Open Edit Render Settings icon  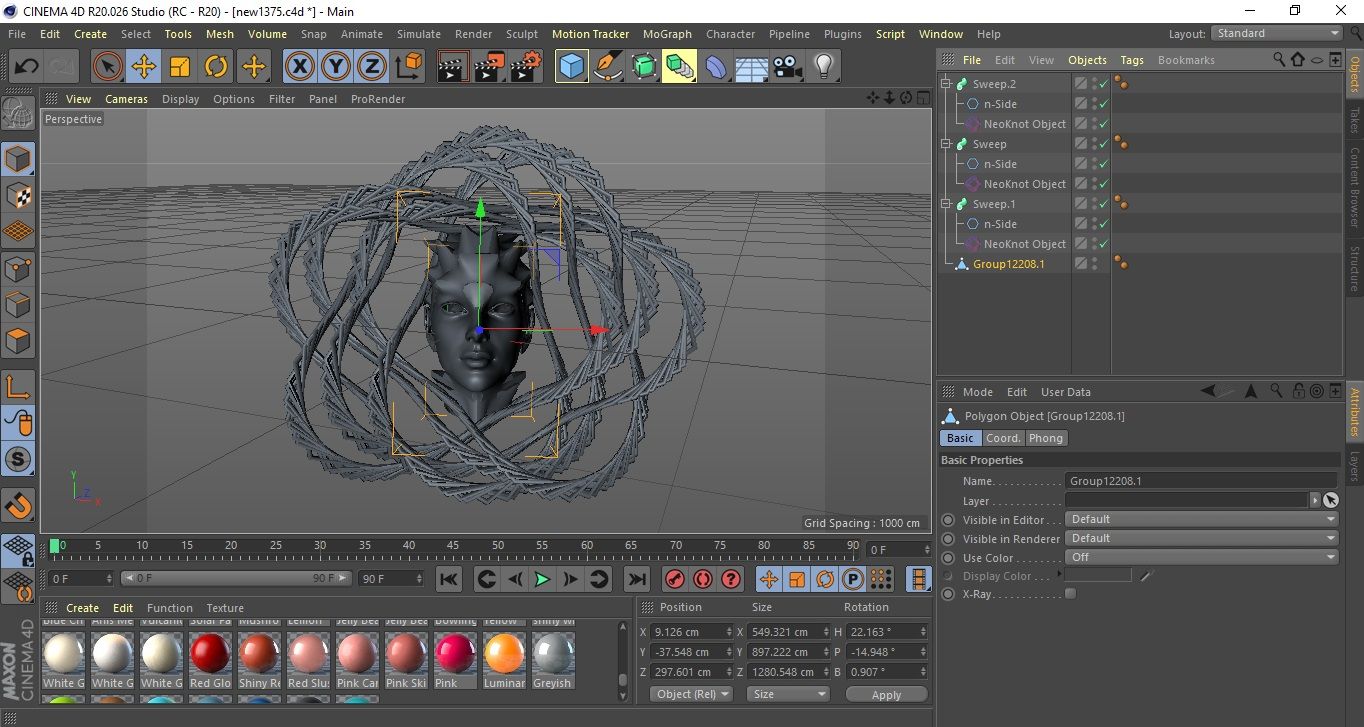[526, 67]
